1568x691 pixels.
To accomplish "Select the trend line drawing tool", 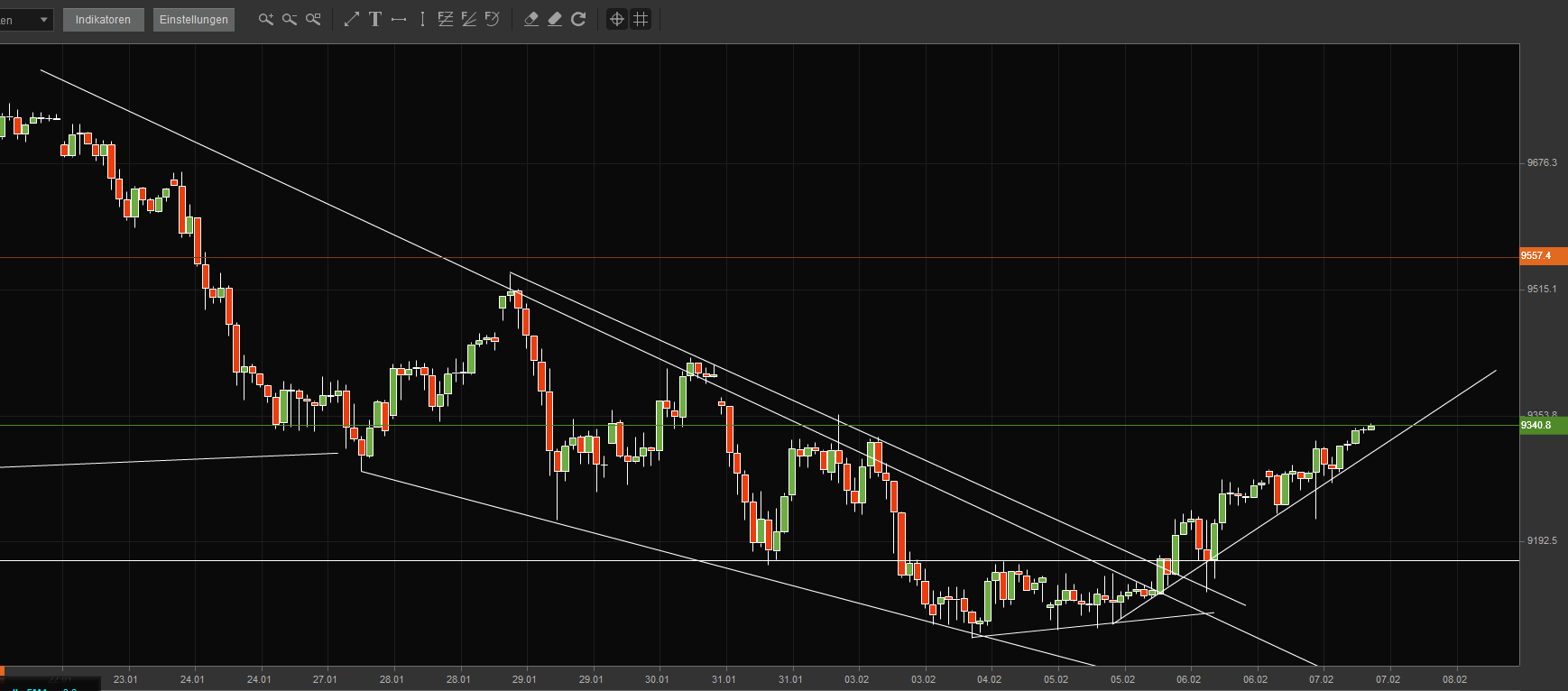I will point(352,19).
